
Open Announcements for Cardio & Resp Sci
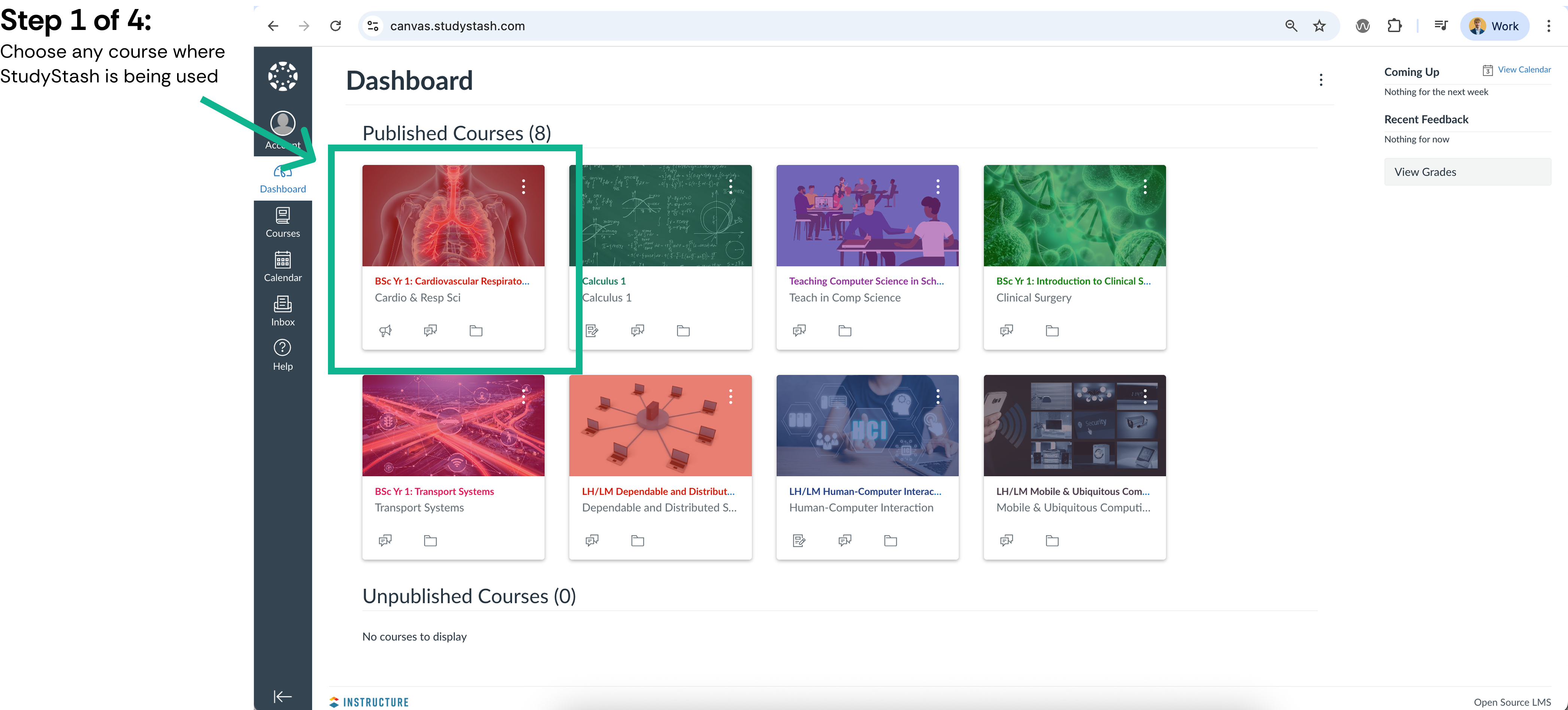pyautogui.click(x=385, y=331)
